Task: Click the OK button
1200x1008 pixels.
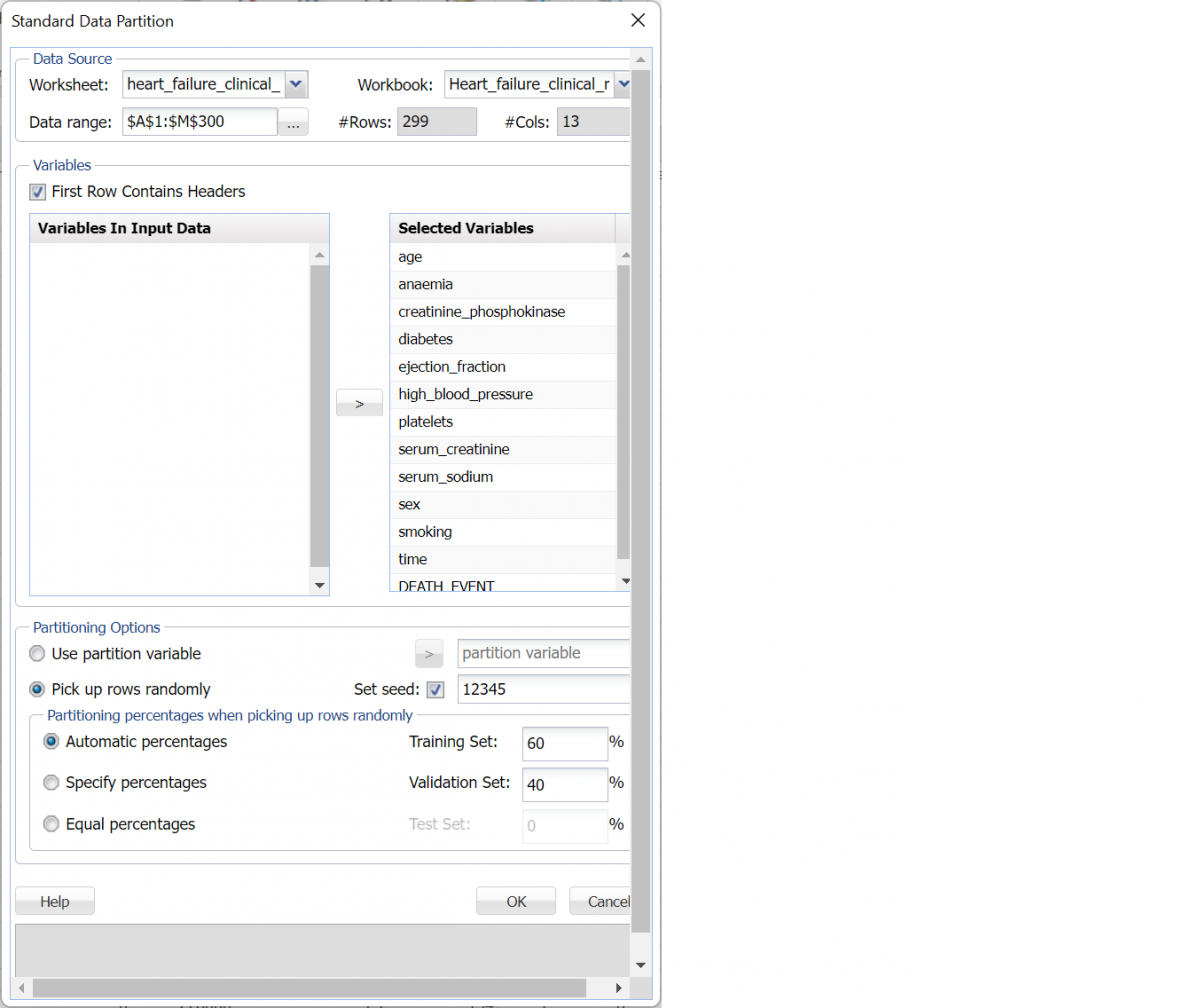Action: click(515, 901)
